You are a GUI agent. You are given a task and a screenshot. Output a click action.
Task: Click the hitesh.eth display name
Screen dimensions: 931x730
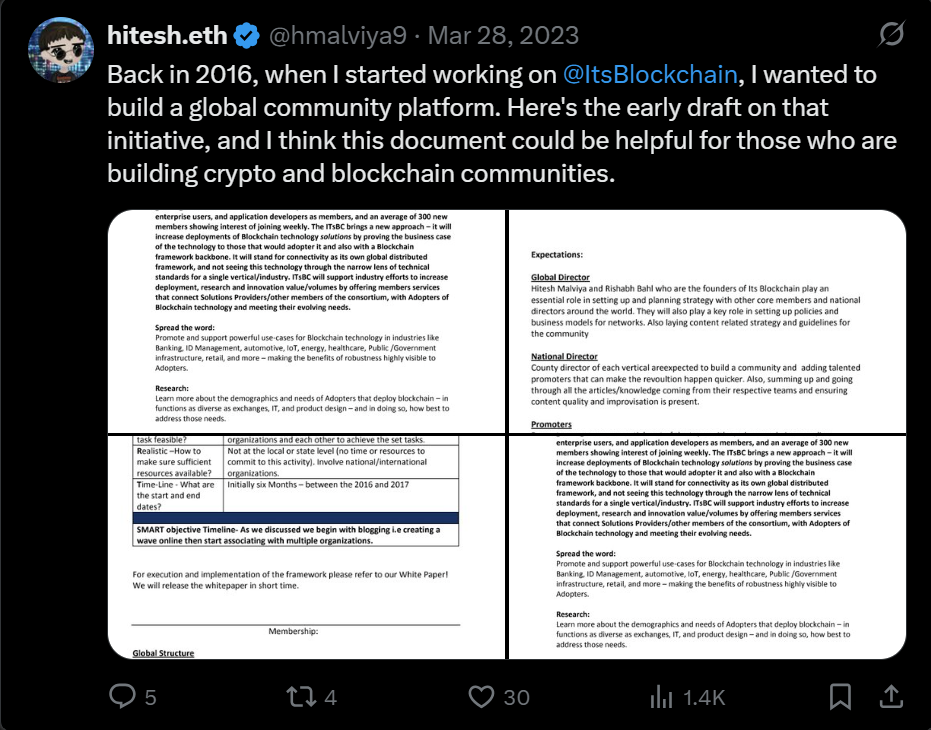tap(167, 36)
